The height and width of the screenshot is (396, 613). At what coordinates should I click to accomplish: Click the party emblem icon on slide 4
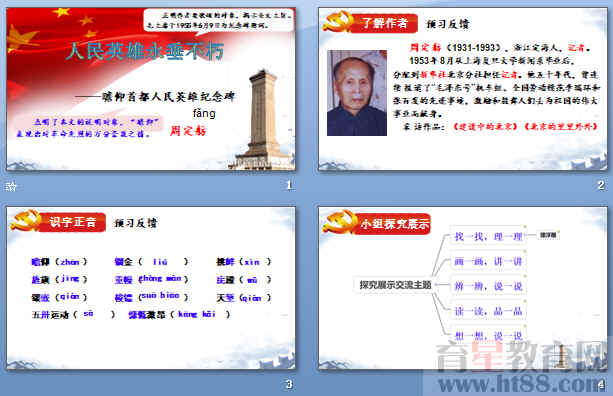(x=339, y=222)
